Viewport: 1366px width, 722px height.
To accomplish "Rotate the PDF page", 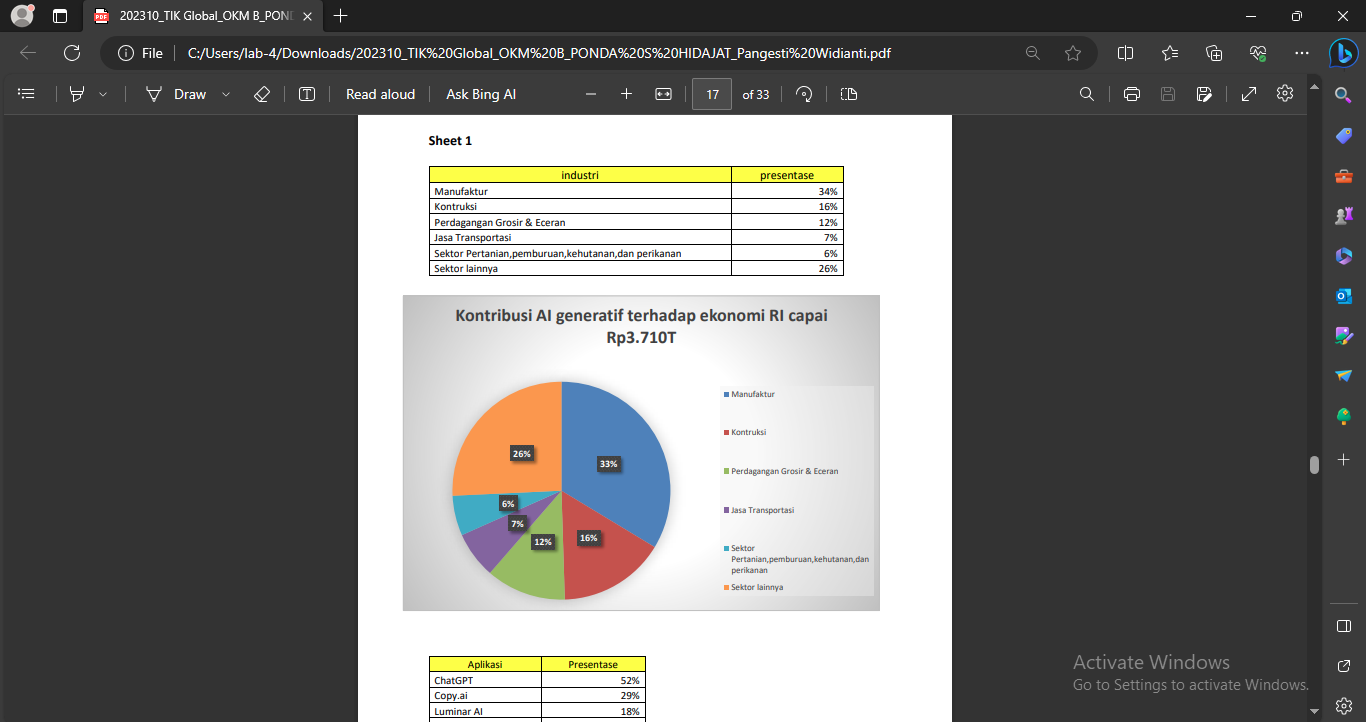I will pos(804,94).
